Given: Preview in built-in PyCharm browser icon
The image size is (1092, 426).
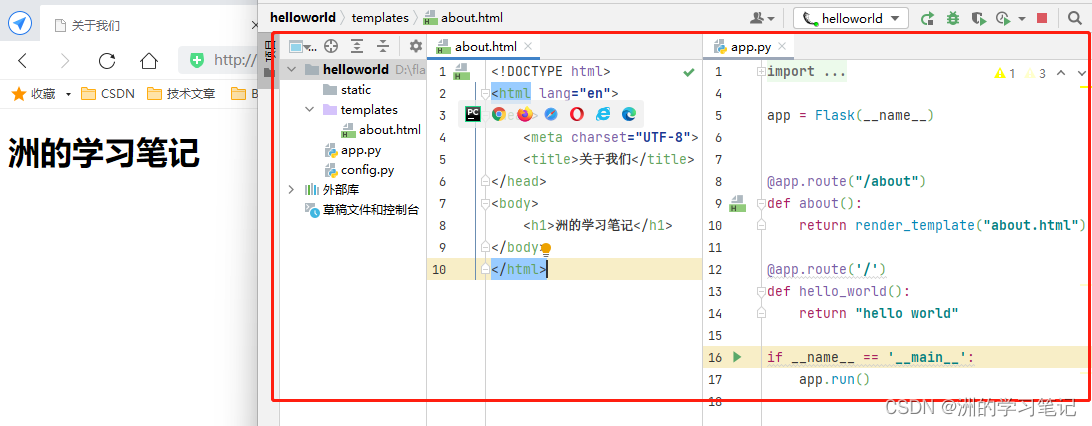Looking at the screenshot, I should (x=473, y=114).
